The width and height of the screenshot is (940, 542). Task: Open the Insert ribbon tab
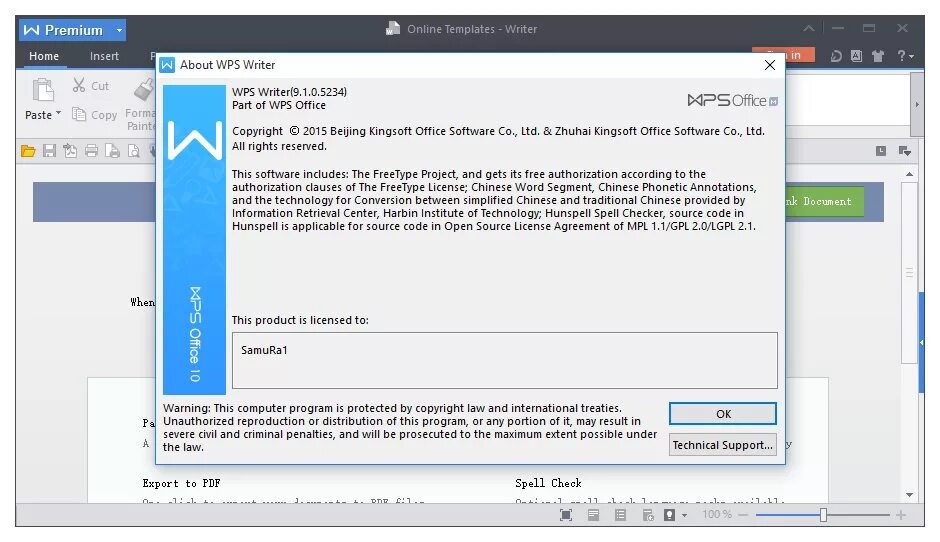point(104,56)
